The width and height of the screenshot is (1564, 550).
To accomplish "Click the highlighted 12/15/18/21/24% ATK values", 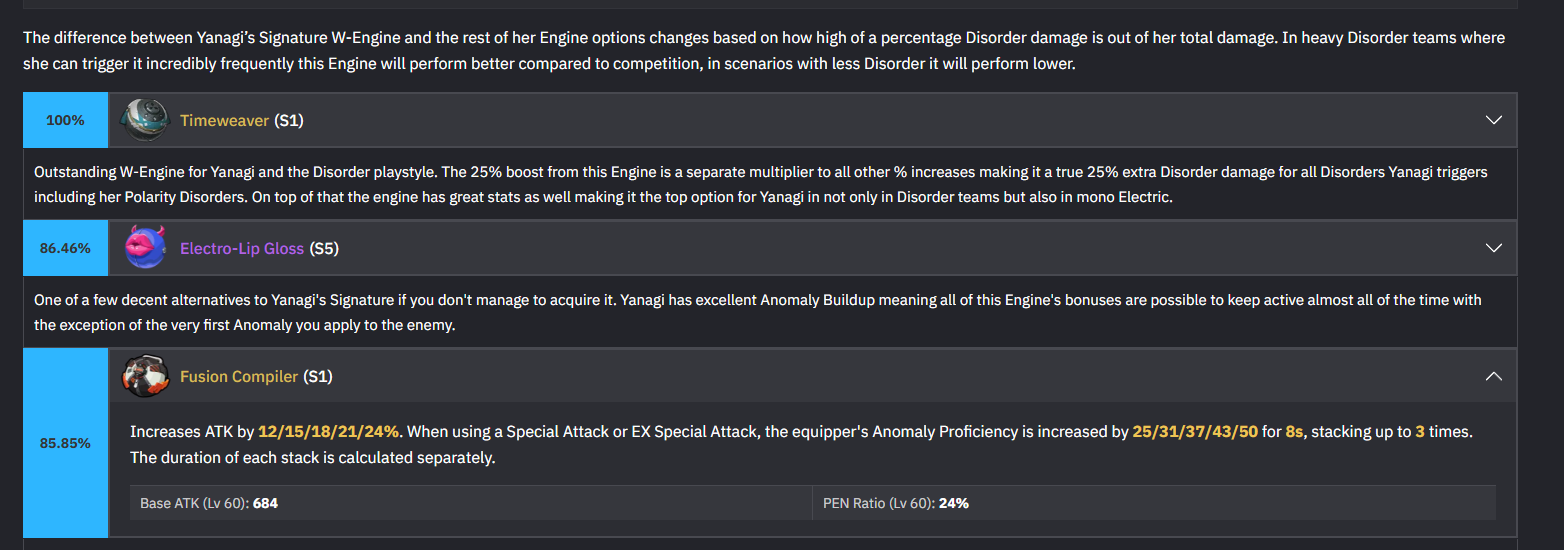I will point(328,432).
